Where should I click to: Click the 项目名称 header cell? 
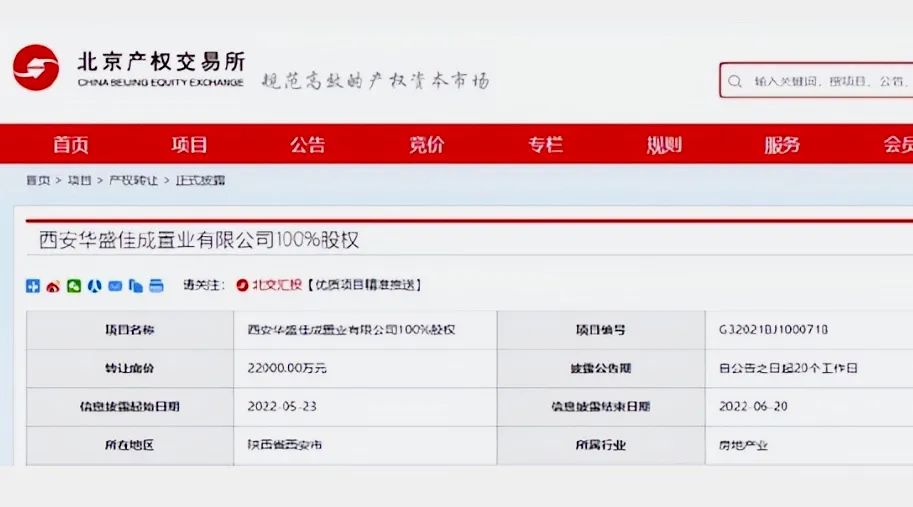[x=130, y=330]
